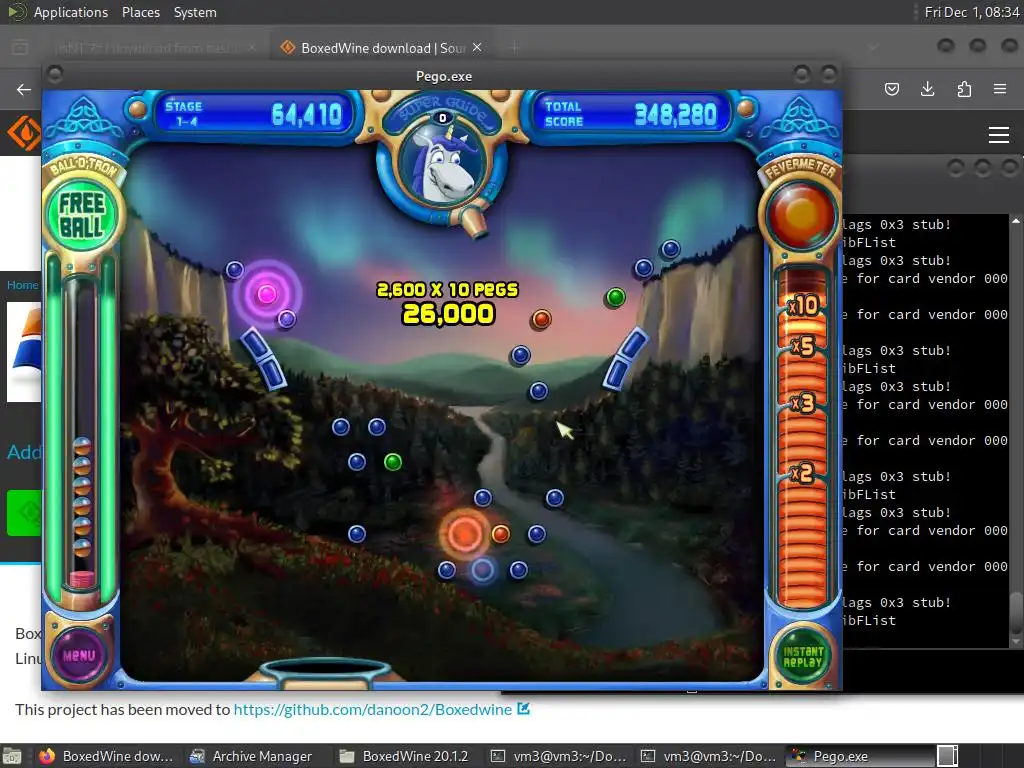
Task: Click the ball catcher bucket at bottom
Action: (325, 673)
